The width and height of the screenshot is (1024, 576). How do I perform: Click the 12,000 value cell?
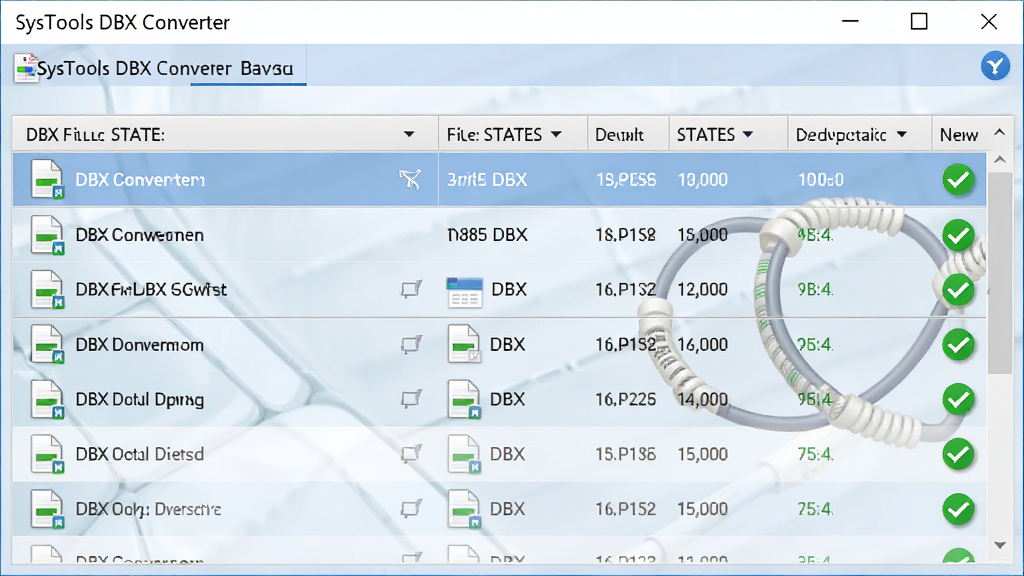[703, 289]
